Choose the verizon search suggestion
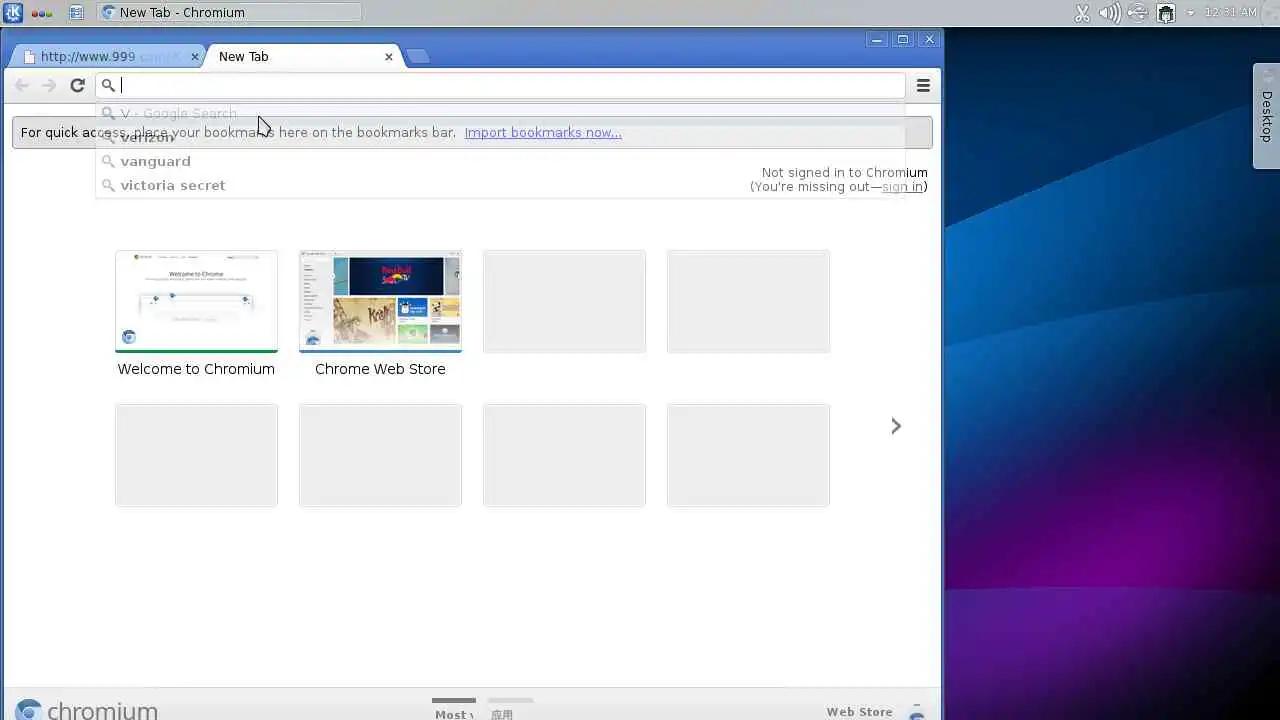The image size is (1280, 720). click(x=500, y=137)
